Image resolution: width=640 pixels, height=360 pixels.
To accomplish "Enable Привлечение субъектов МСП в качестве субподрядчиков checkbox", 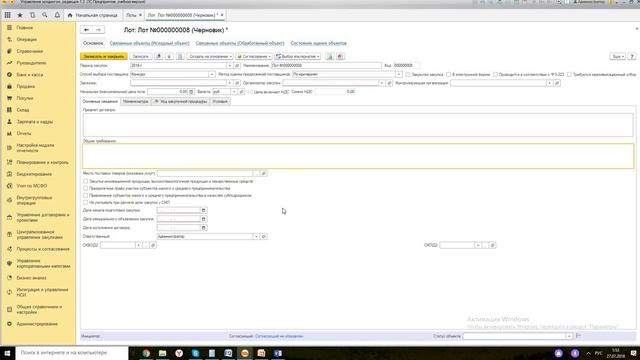I will [85, 196].
